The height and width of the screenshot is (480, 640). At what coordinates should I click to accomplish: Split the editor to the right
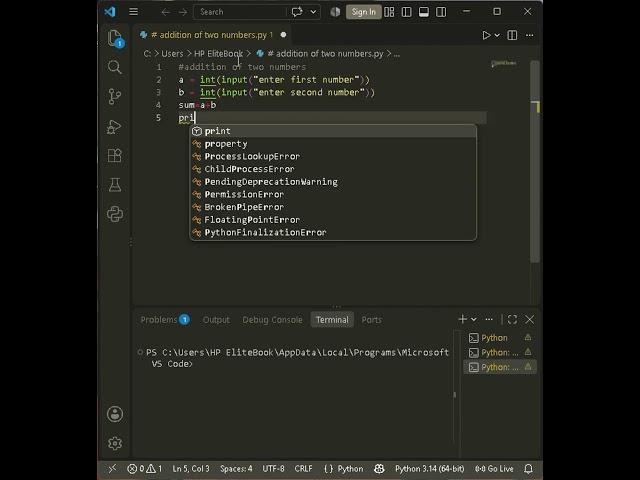pos(512,35)
